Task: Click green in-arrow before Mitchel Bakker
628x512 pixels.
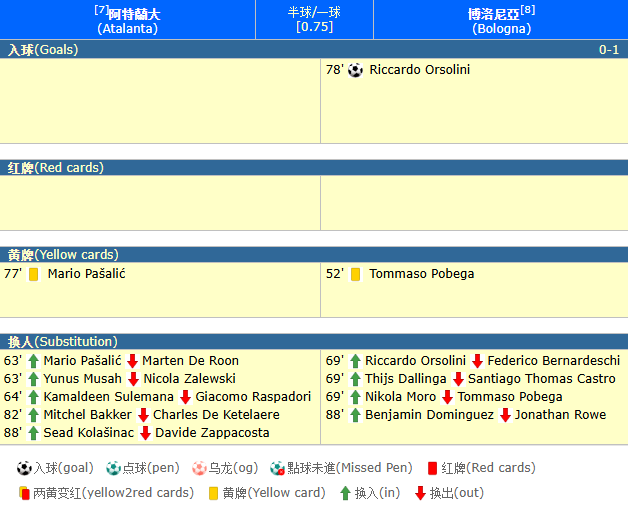Action: (x=33, y=415)
